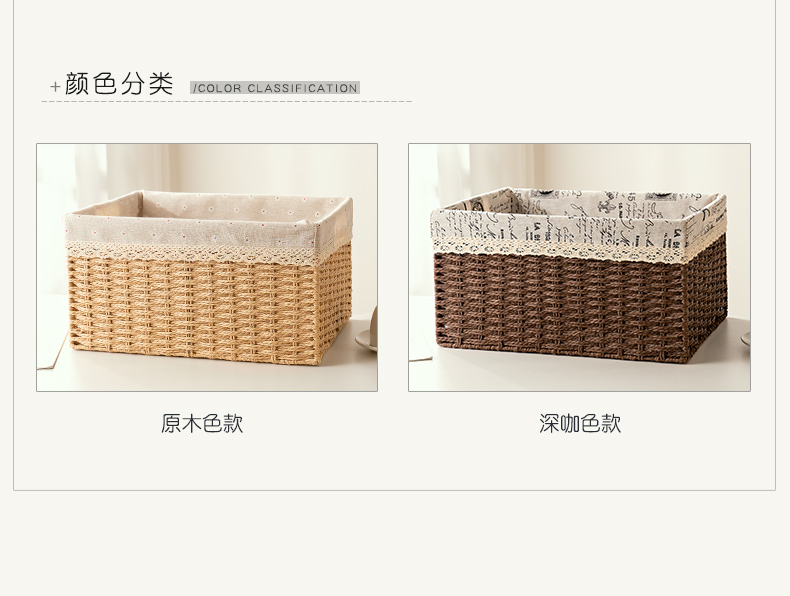790x596 pixels.
Task: Select the 颜色分类 section heading
Action: [x=119, y=84]
